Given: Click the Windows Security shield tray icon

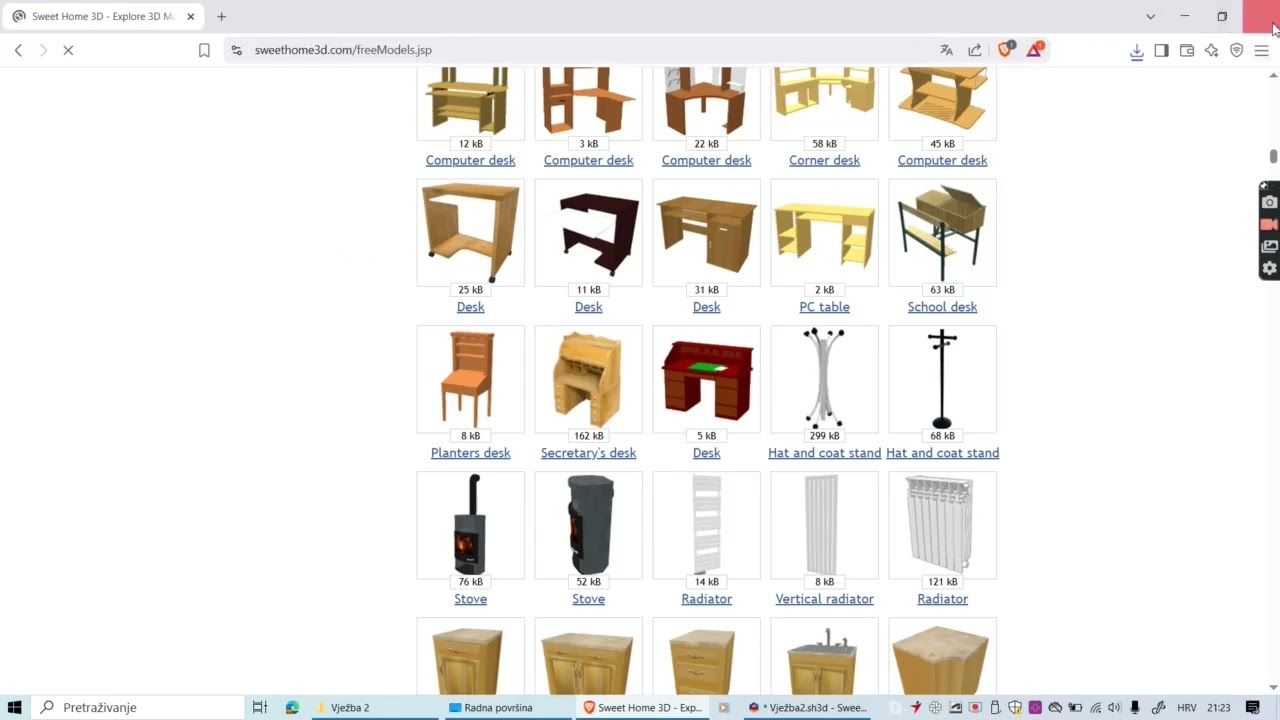Looking at the screenshot, I should [x=1015, y=708].
